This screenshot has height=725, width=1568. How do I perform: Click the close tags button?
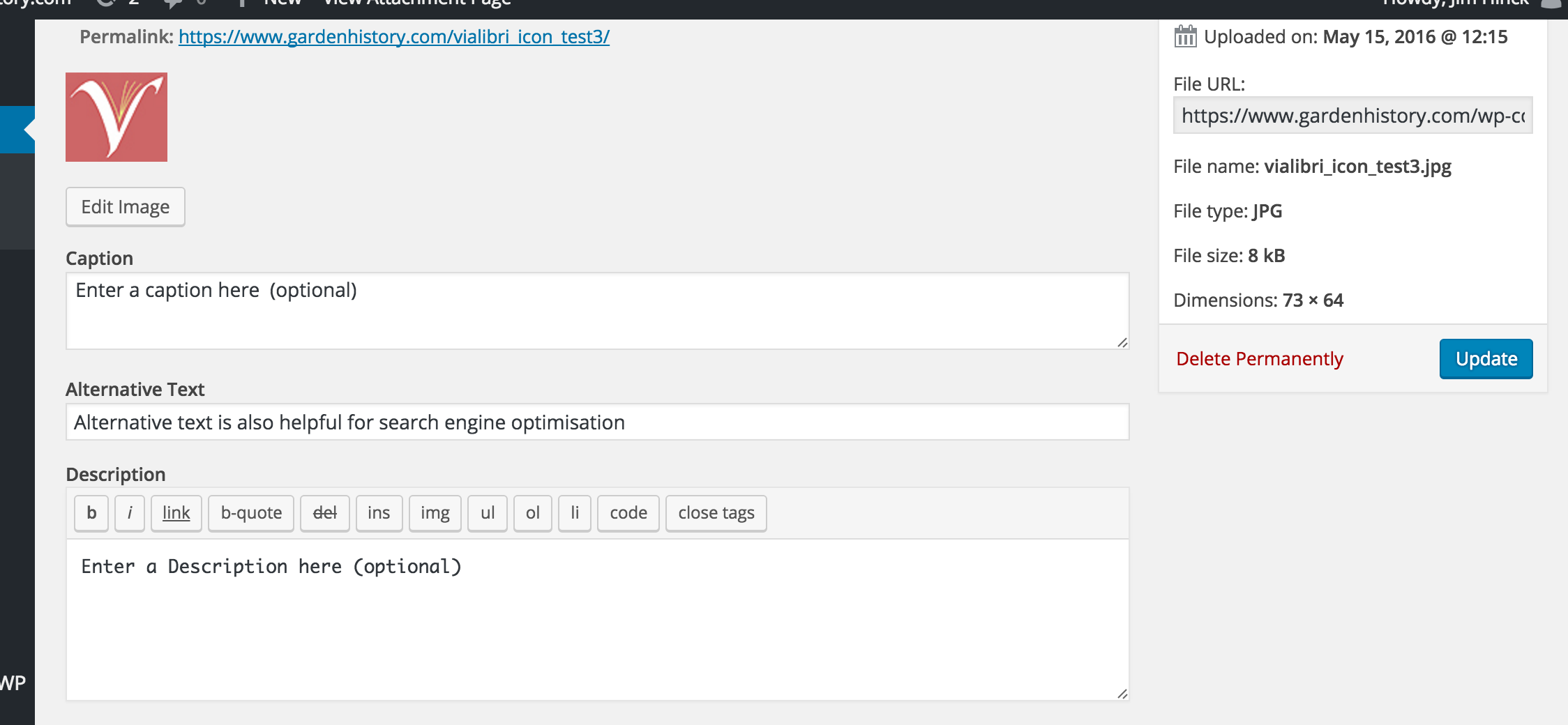coord(716,513)
